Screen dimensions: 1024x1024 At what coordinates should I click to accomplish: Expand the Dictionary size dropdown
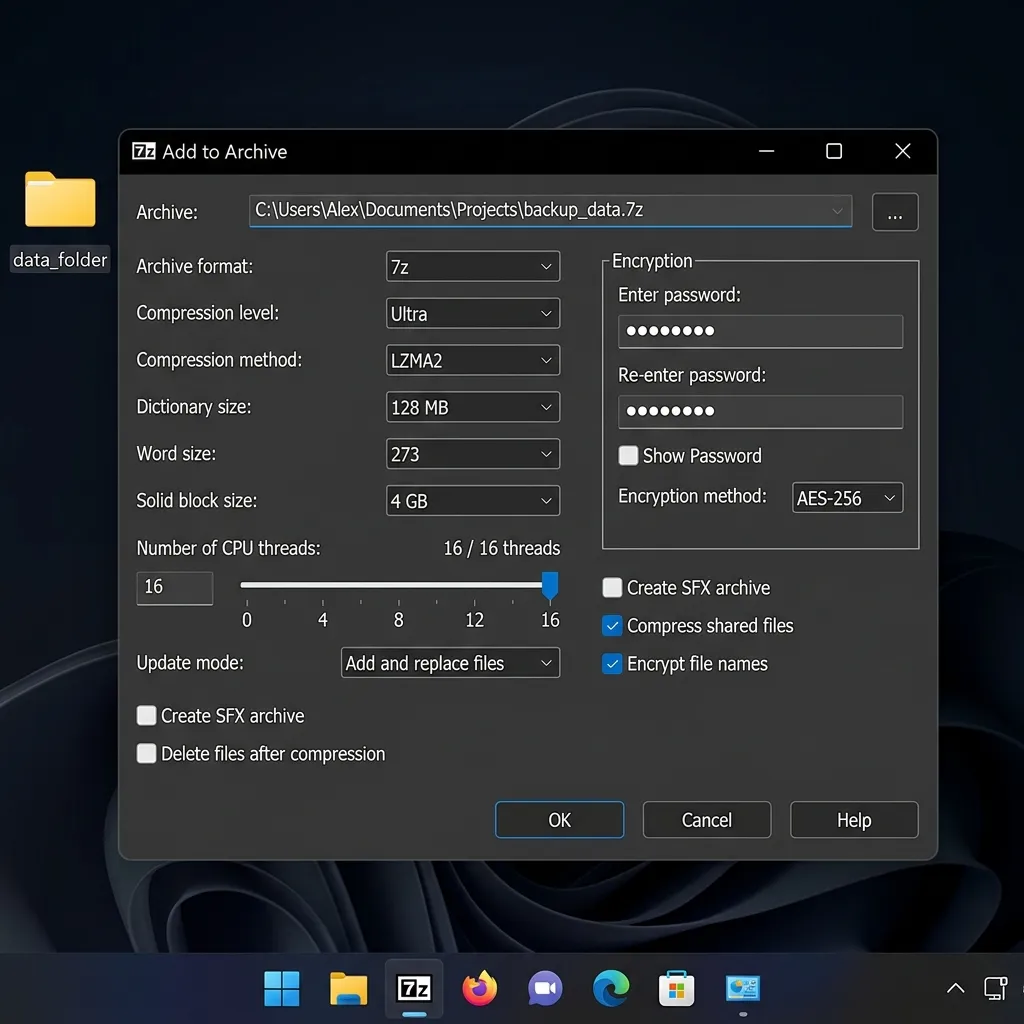click(x=473, y=407)
